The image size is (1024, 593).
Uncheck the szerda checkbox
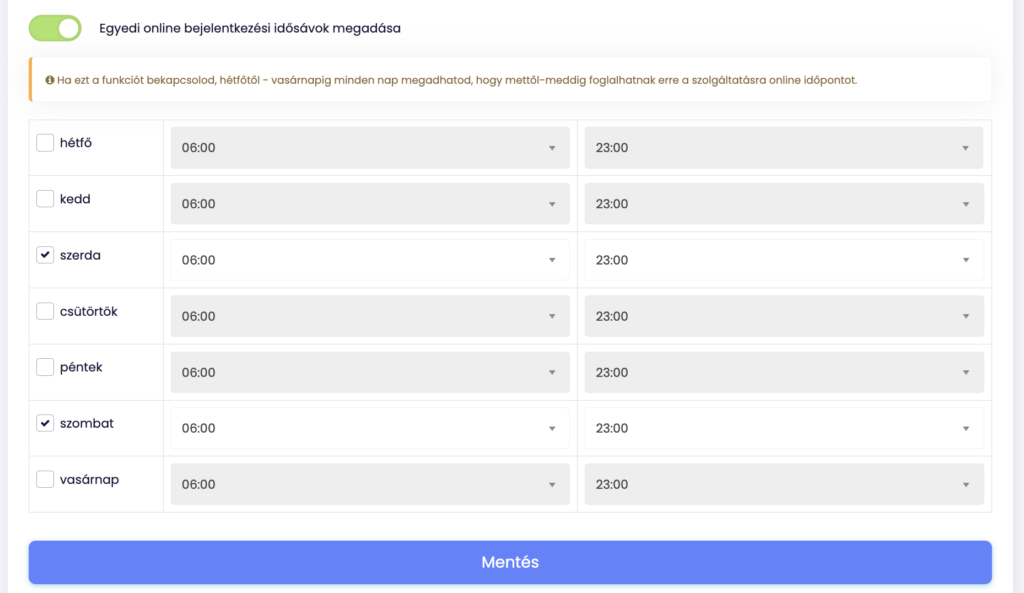pos(45,255)
